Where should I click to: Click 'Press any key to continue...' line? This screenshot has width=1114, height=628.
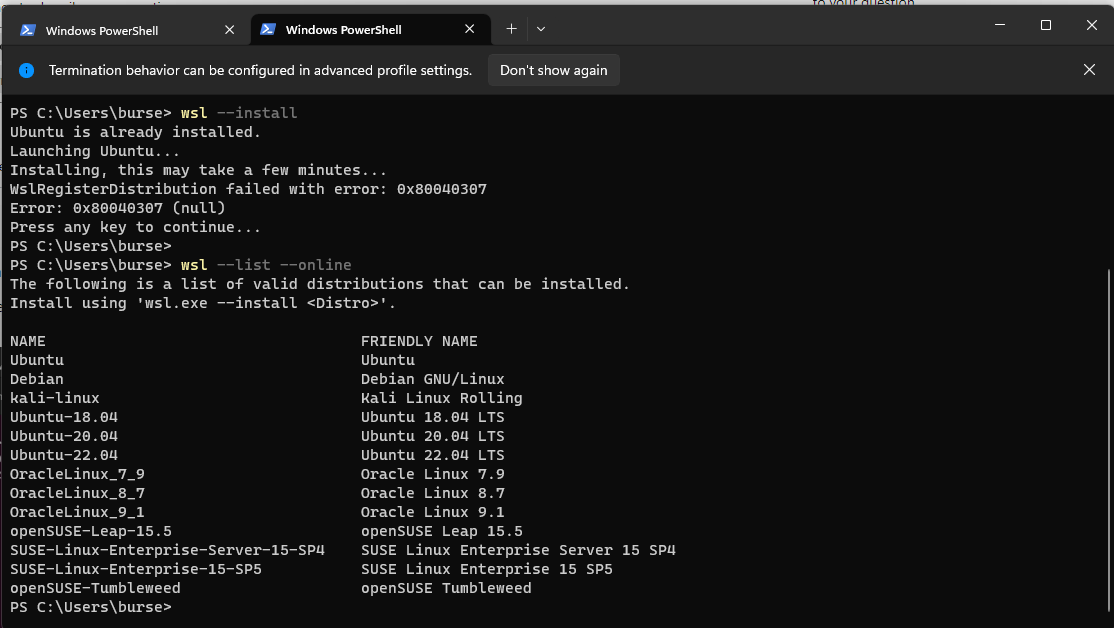coord(135,227)
